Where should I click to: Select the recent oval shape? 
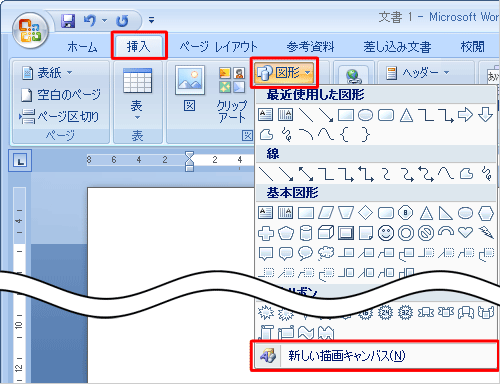pos(365,115)
